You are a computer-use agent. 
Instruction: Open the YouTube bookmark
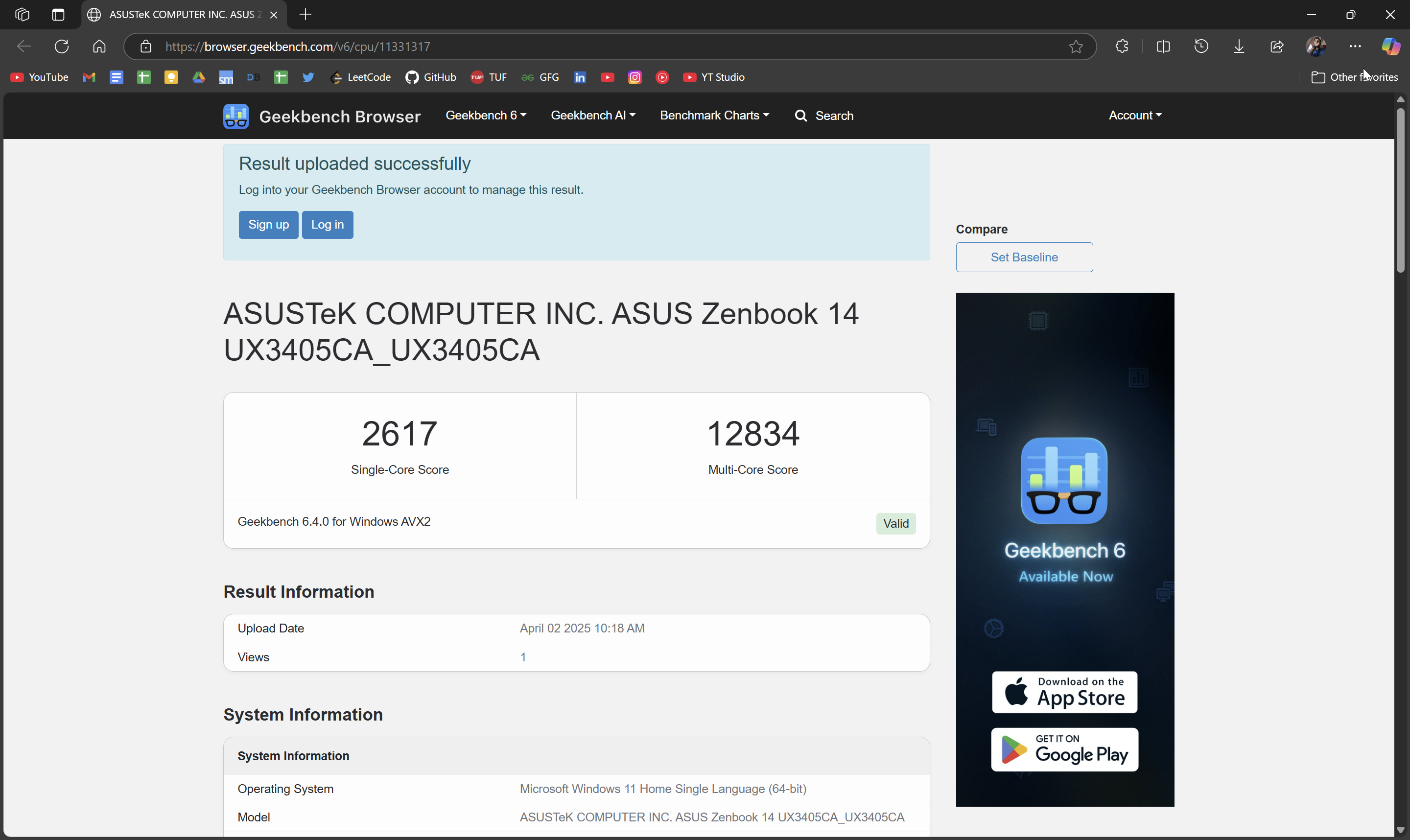pyautogui.click(x=40, y=77)
